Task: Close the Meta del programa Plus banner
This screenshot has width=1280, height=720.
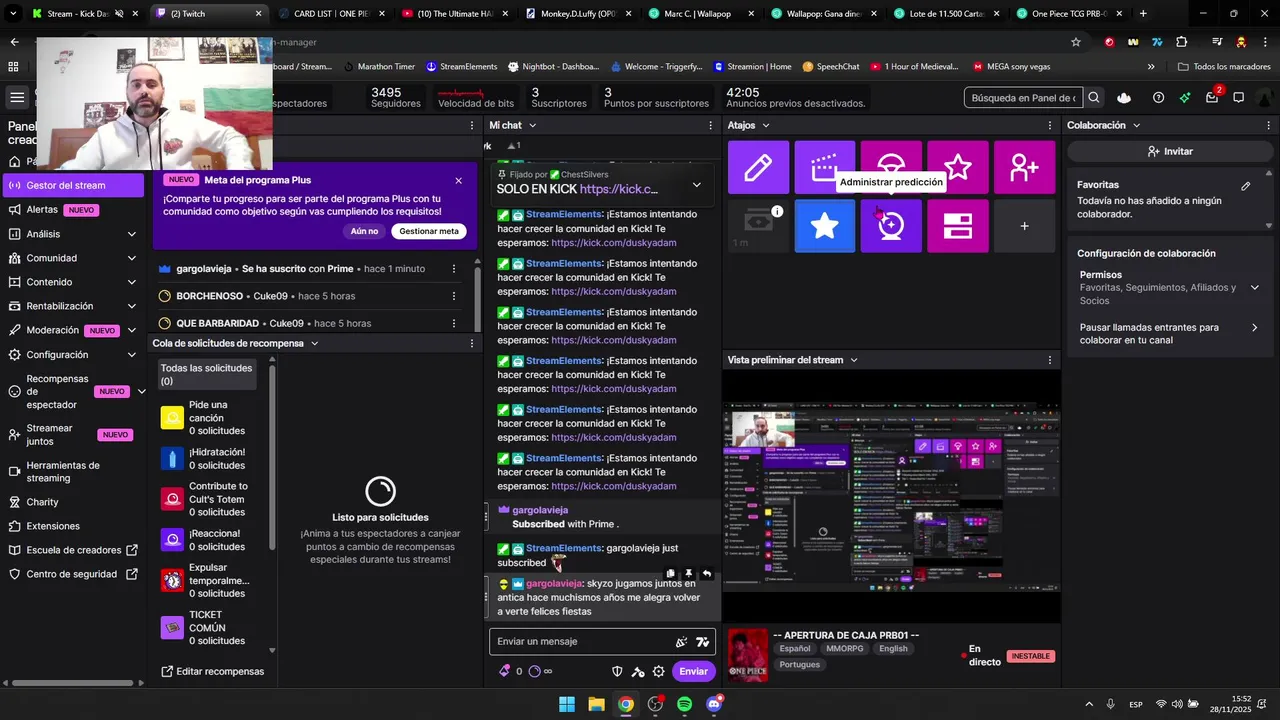Action: [458, 181]
